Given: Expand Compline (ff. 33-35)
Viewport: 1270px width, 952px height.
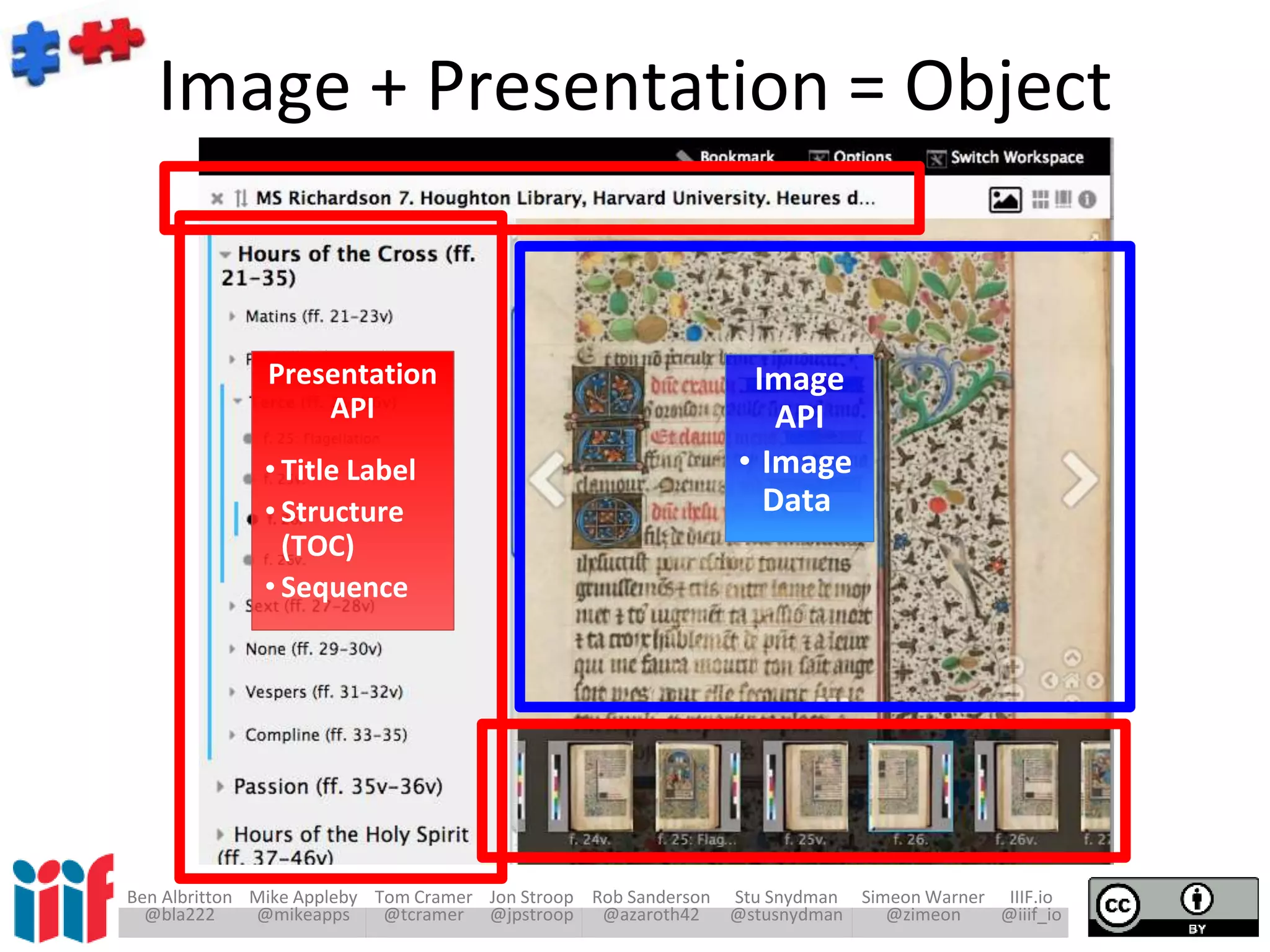Looking at the screenshot, I should 232,735.
